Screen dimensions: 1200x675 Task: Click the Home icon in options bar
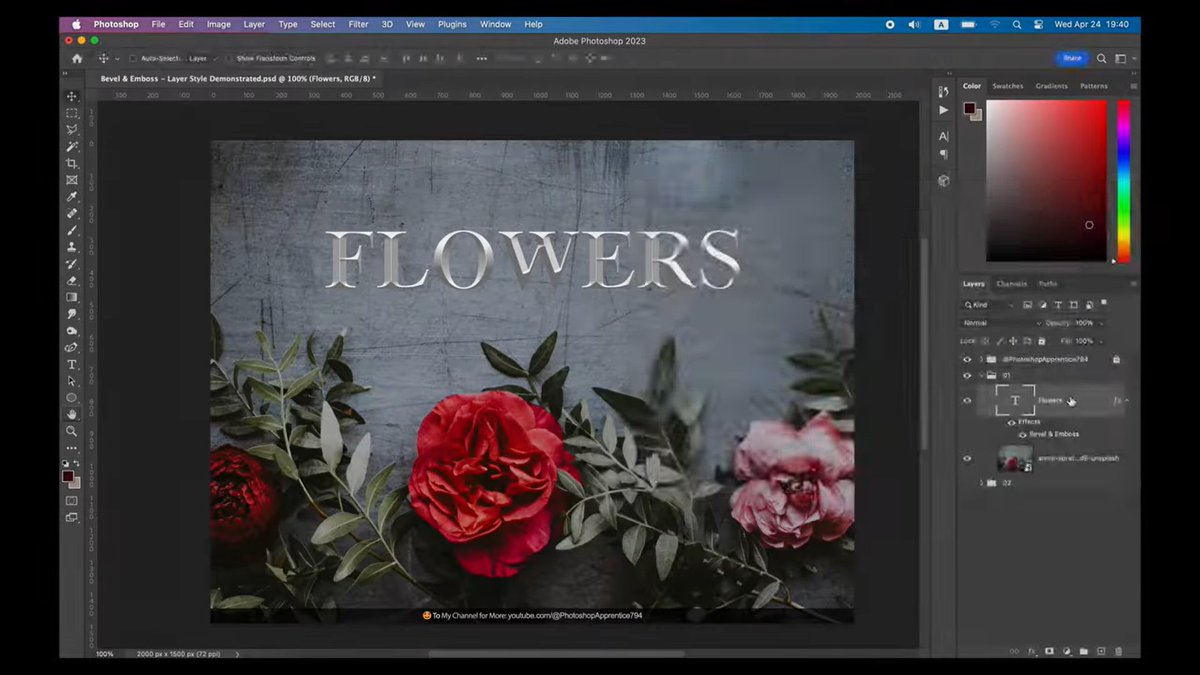(x=77, y=59)
